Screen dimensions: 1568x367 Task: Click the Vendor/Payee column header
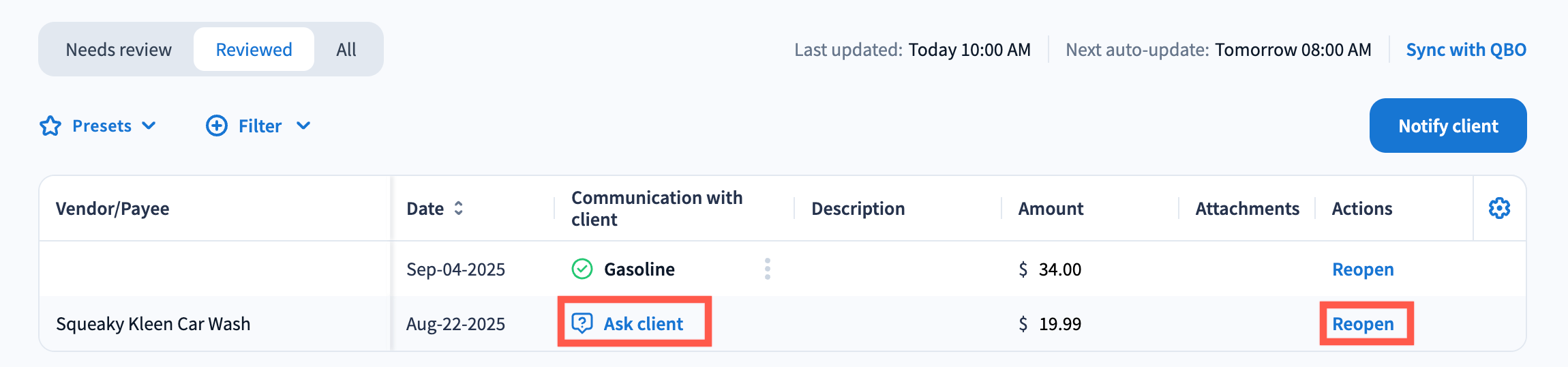(x=112, y=209)
